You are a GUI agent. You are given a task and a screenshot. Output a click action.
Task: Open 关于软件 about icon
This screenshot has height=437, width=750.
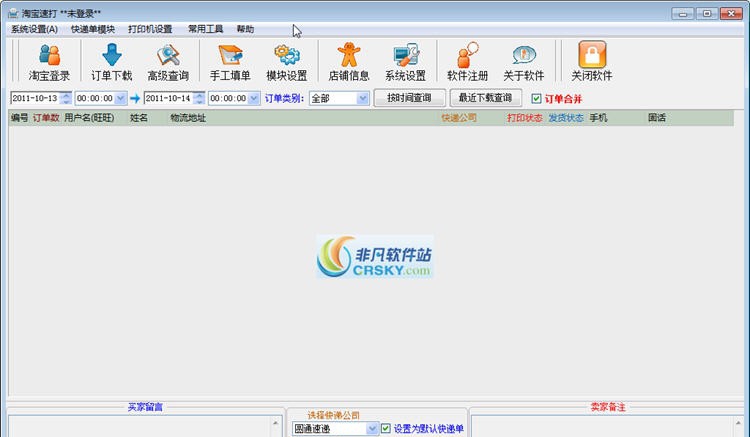tap(524, 55)
